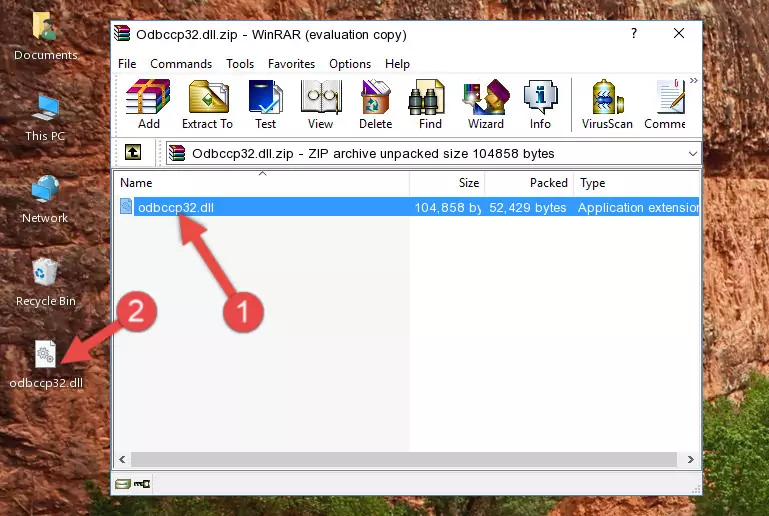The image size is (769, 516).
Task: Click the drive icon in status bar
Action: pos(123,484)
